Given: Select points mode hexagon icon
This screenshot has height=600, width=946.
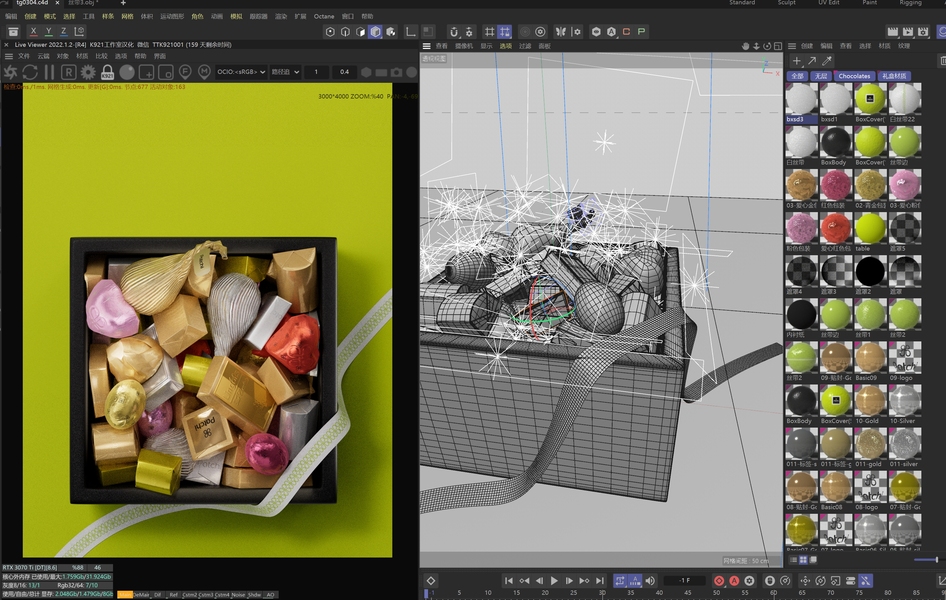Looking at the screenshot, I should pyautogui.click(x=330, y=31).
